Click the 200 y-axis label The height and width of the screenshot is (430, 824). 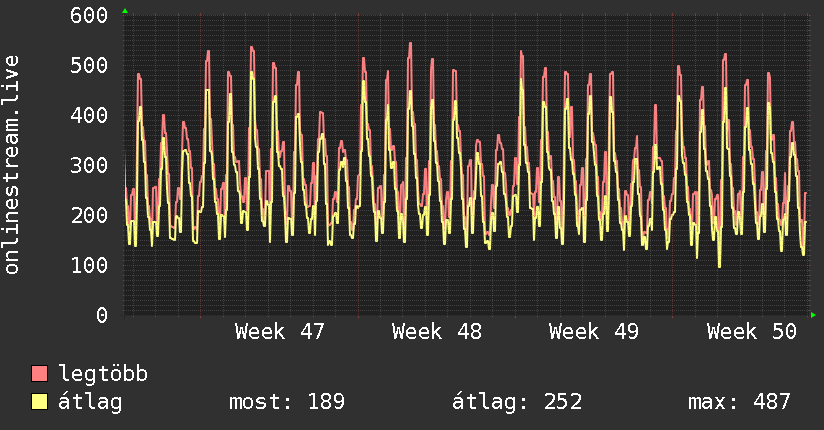[x=89, y=215]
